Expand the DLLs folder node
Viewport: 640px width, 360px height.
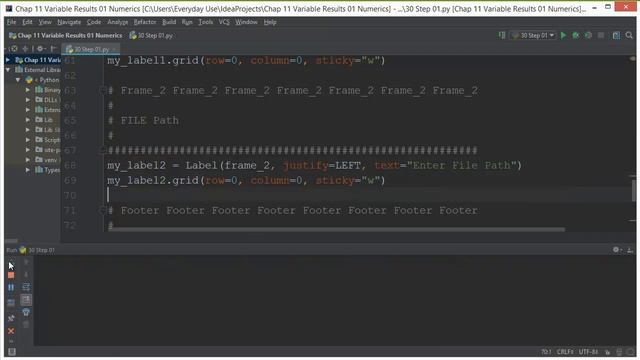28,100
